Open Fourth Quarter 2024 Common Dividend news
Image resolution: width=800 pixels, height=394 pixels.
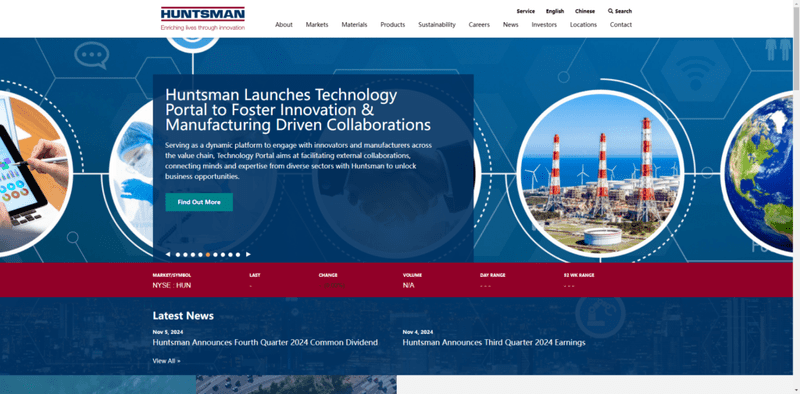(x=265, y=342)
